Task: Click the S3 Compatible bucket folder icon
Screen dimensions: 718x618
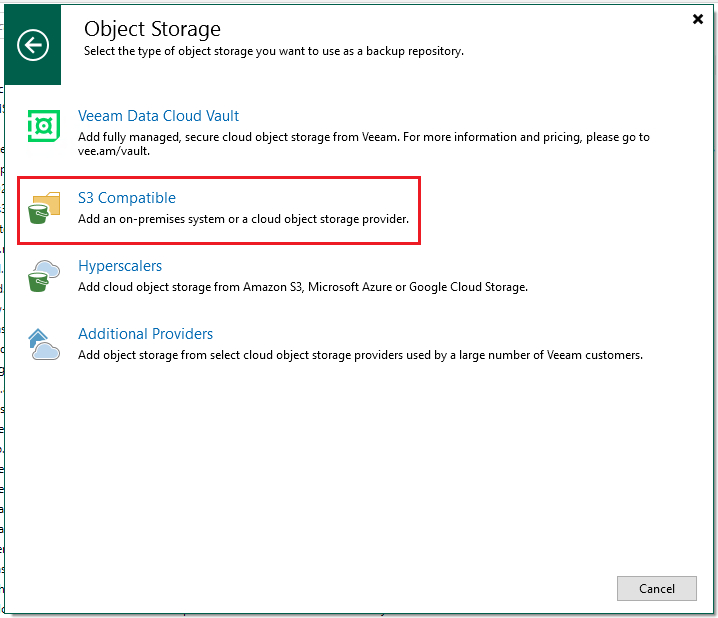Action: pos(44,208)
